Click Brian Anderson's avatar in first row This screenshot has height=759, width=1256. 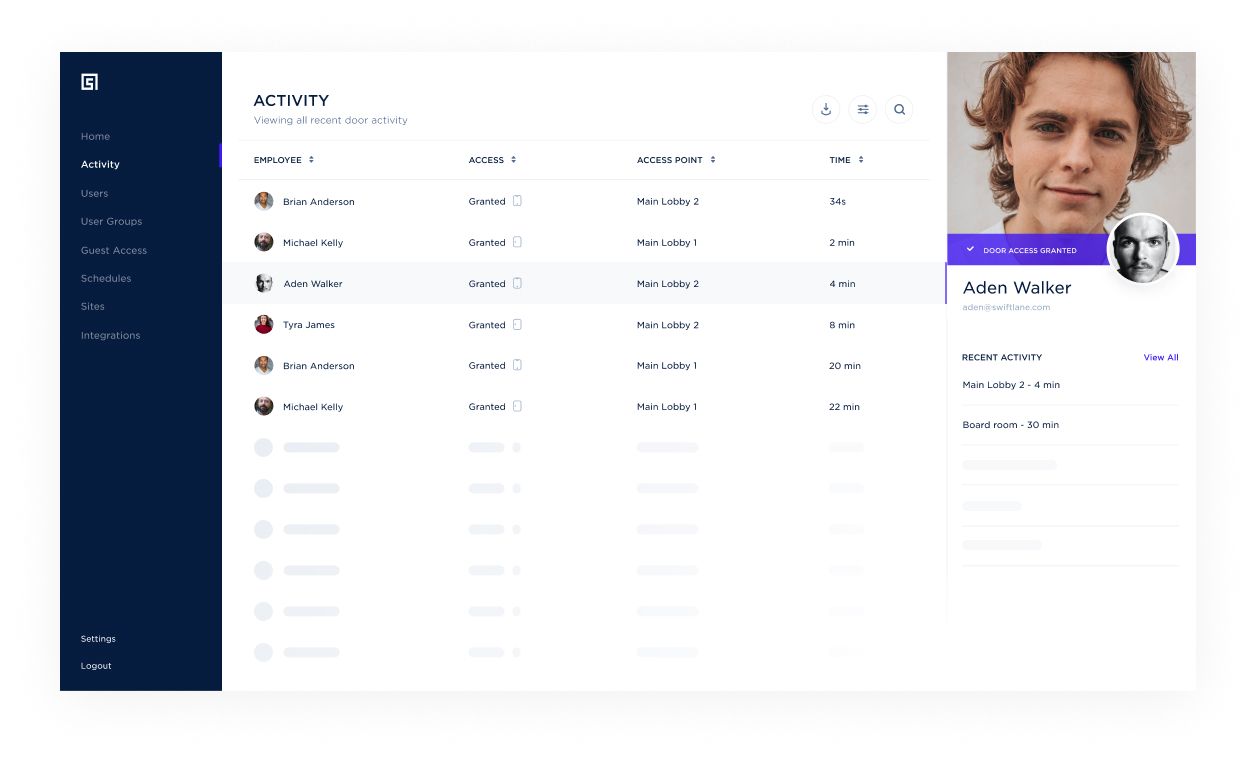click(x=264, y=202)
